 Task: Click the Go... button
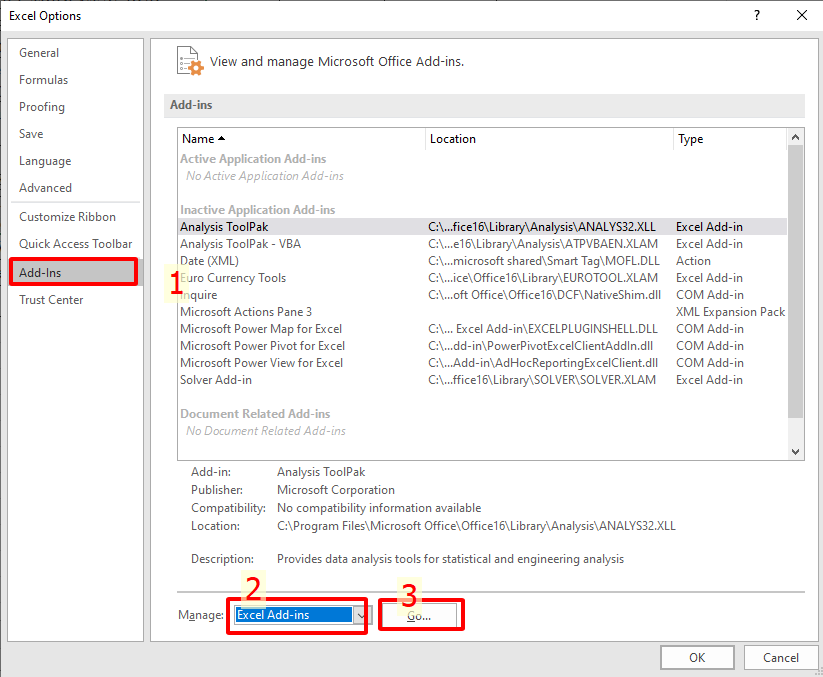click(x=419, y=616)
